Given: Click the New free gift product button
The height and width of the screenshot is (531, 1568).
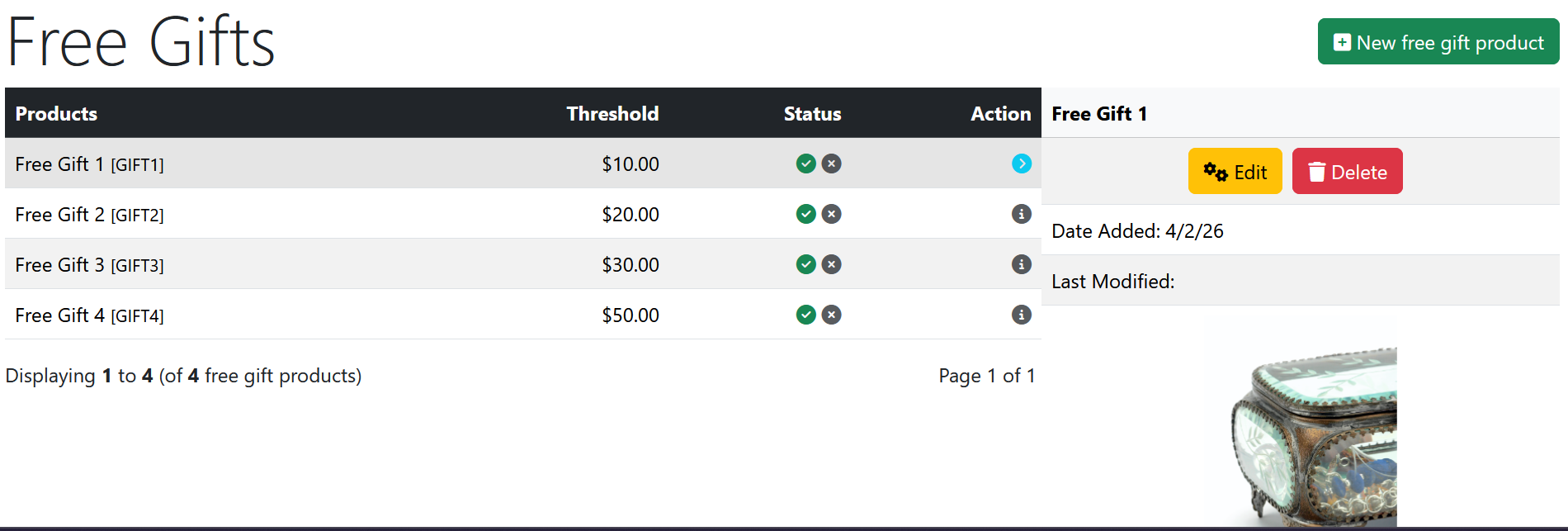Looking at the screenshot, I should (x=1438, y=42).
